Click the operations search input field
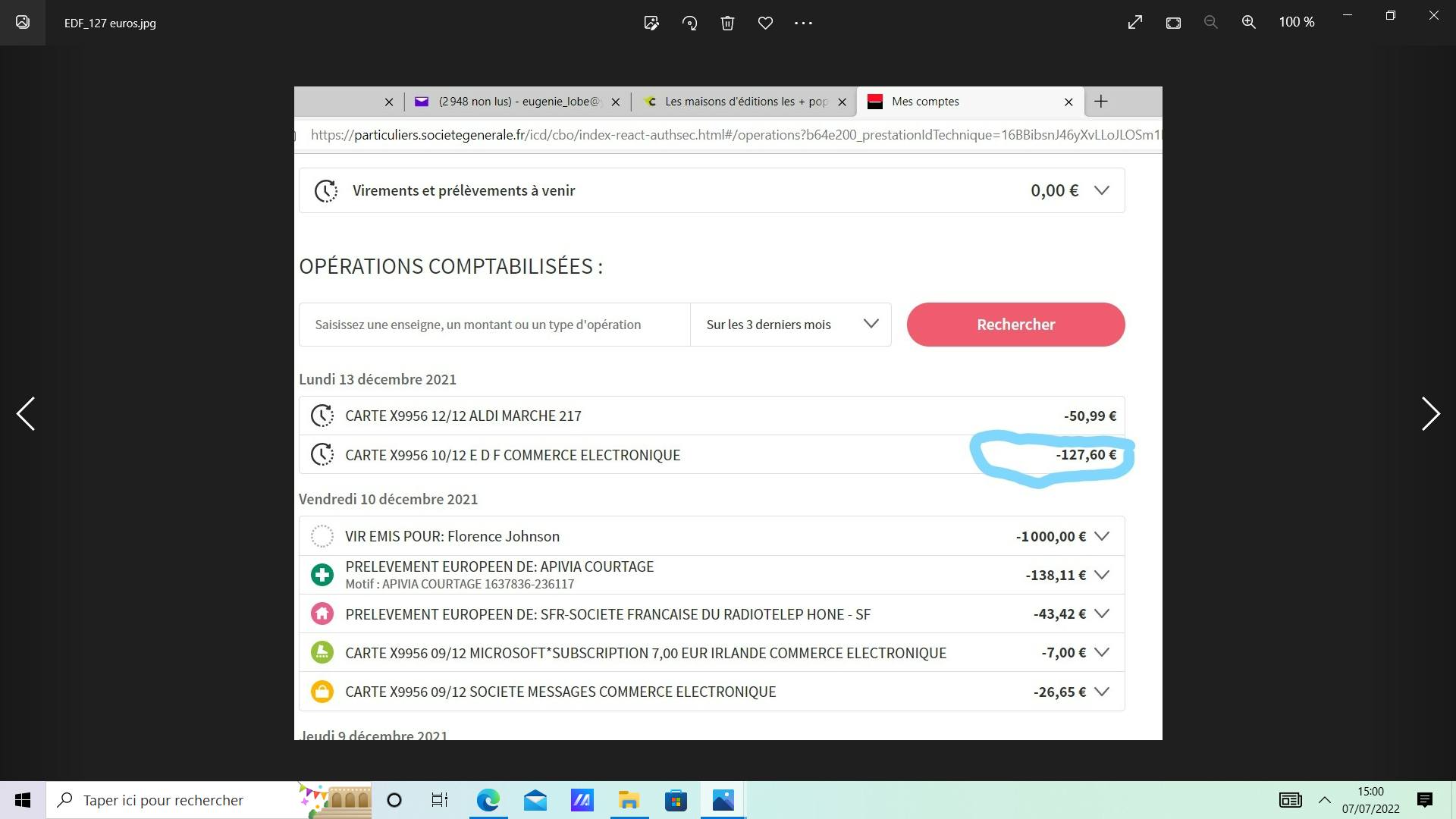This screenshot has width=1456, height=819. click(494, 325)
